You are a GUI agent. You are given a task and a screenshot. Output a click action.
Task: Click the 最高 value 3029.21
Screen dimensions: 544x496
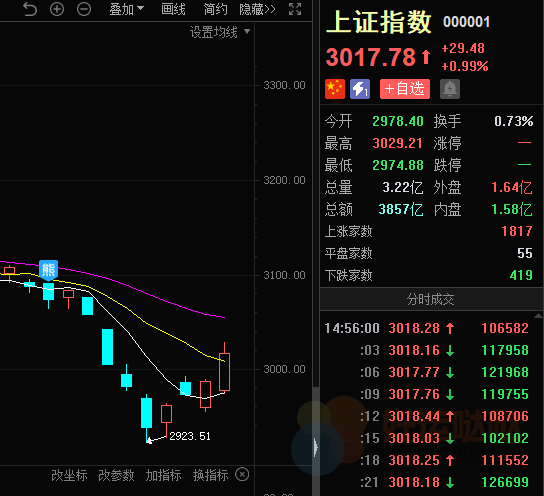(x=398, y=143)
